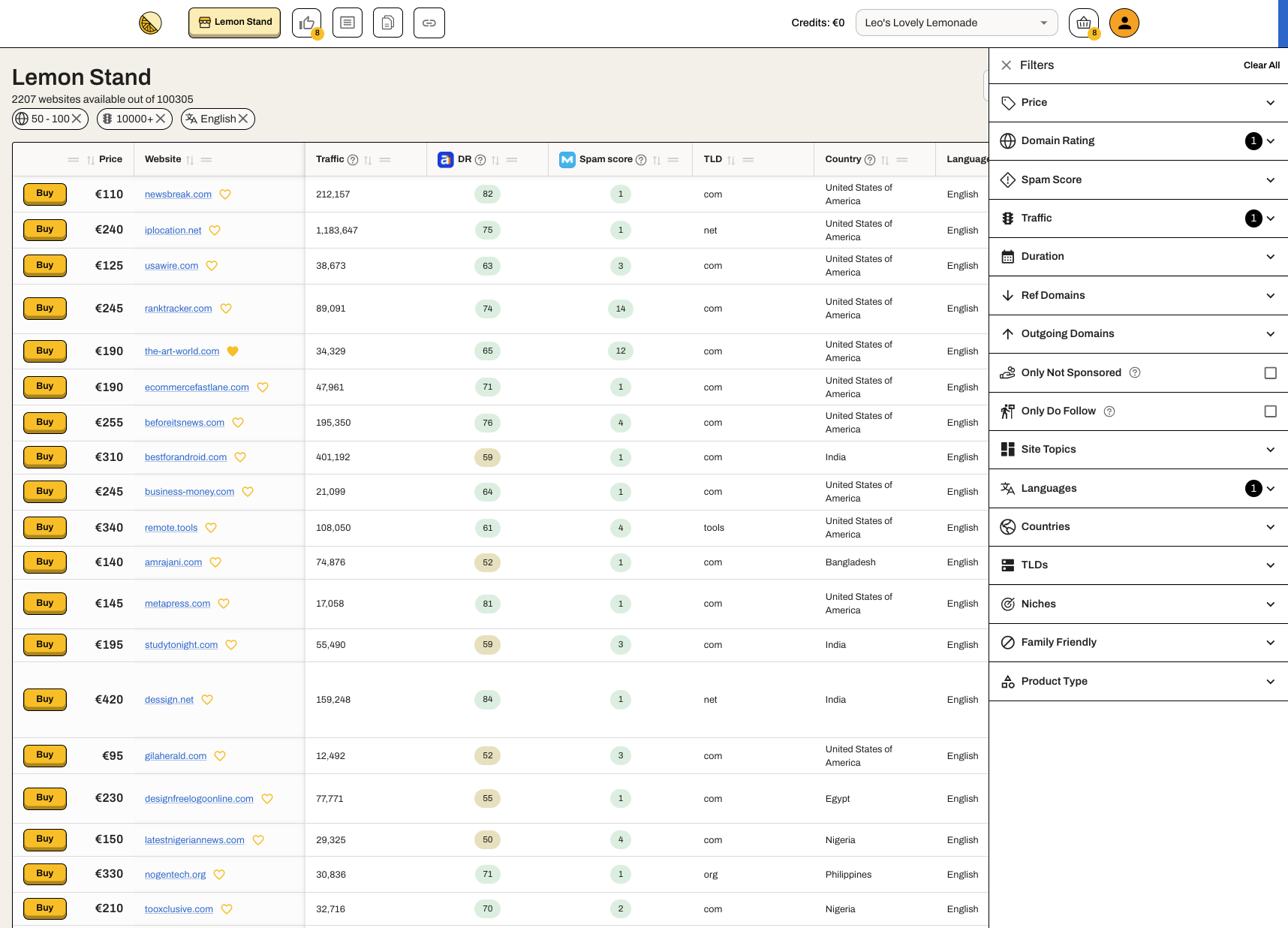Buy gilaherald.com for €95
The image size is (1288, 928).
point(45,755)
